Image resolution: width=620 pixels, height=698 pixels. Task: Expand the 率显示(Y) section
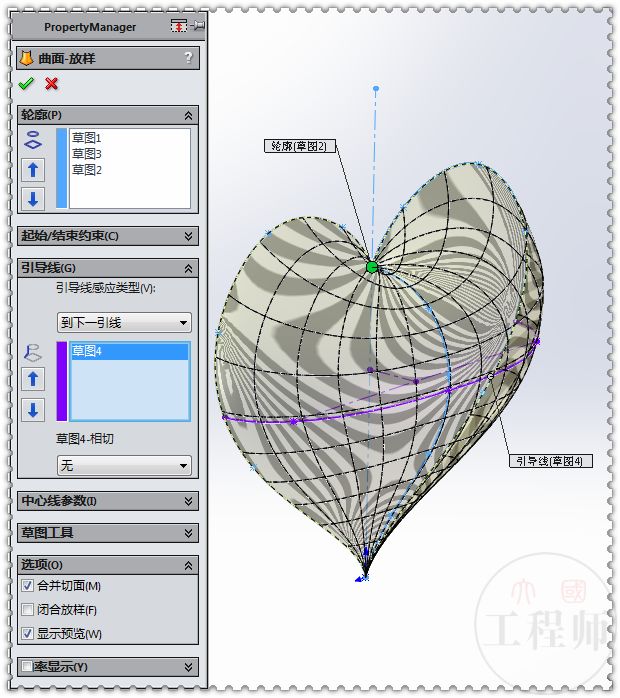188,667
